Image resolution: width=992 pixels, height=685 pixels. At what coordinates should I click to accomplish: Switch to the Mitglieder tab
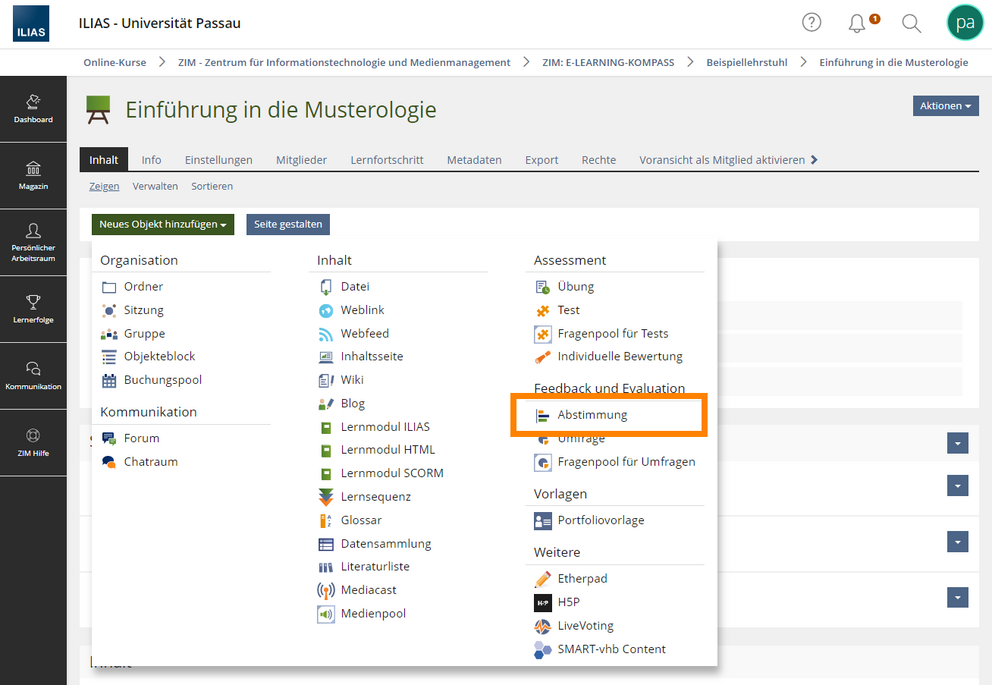(x=301, y=160)
